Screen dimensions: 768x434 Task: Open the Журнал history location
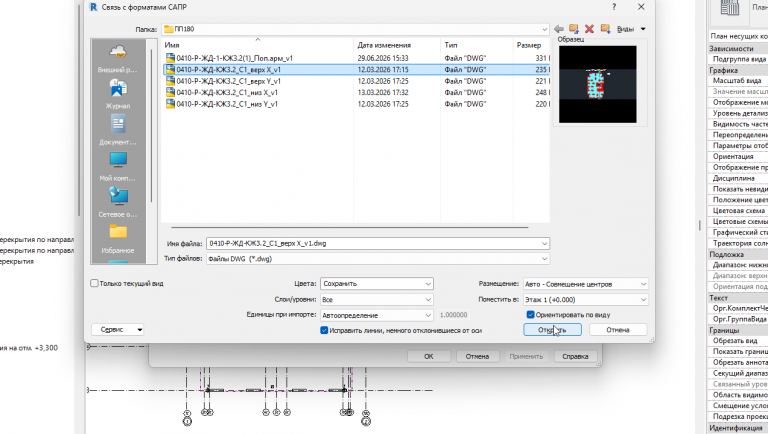click(x=118, y=94)
